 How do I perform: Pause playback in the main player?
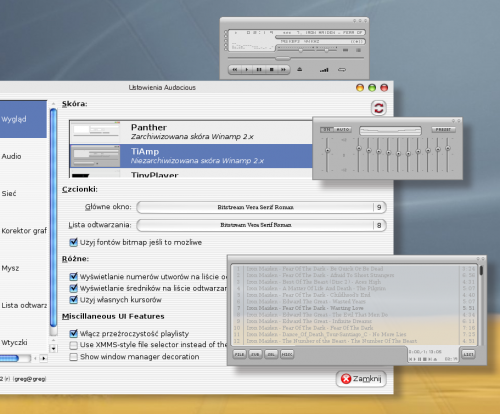[259, 70]
